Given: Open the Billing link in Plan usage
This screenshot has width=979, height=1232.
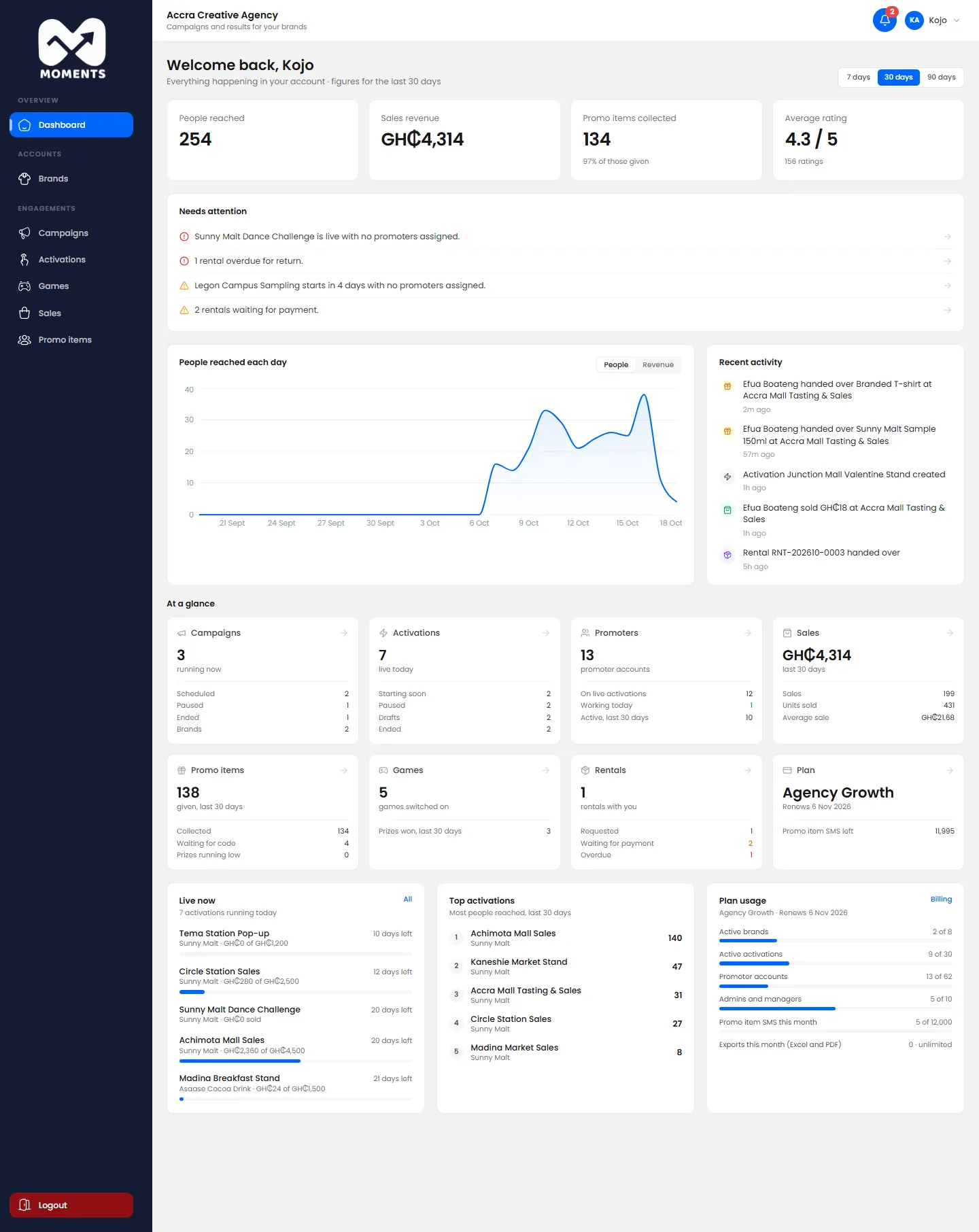Looking at the screenshot, I should pos(941,899).
